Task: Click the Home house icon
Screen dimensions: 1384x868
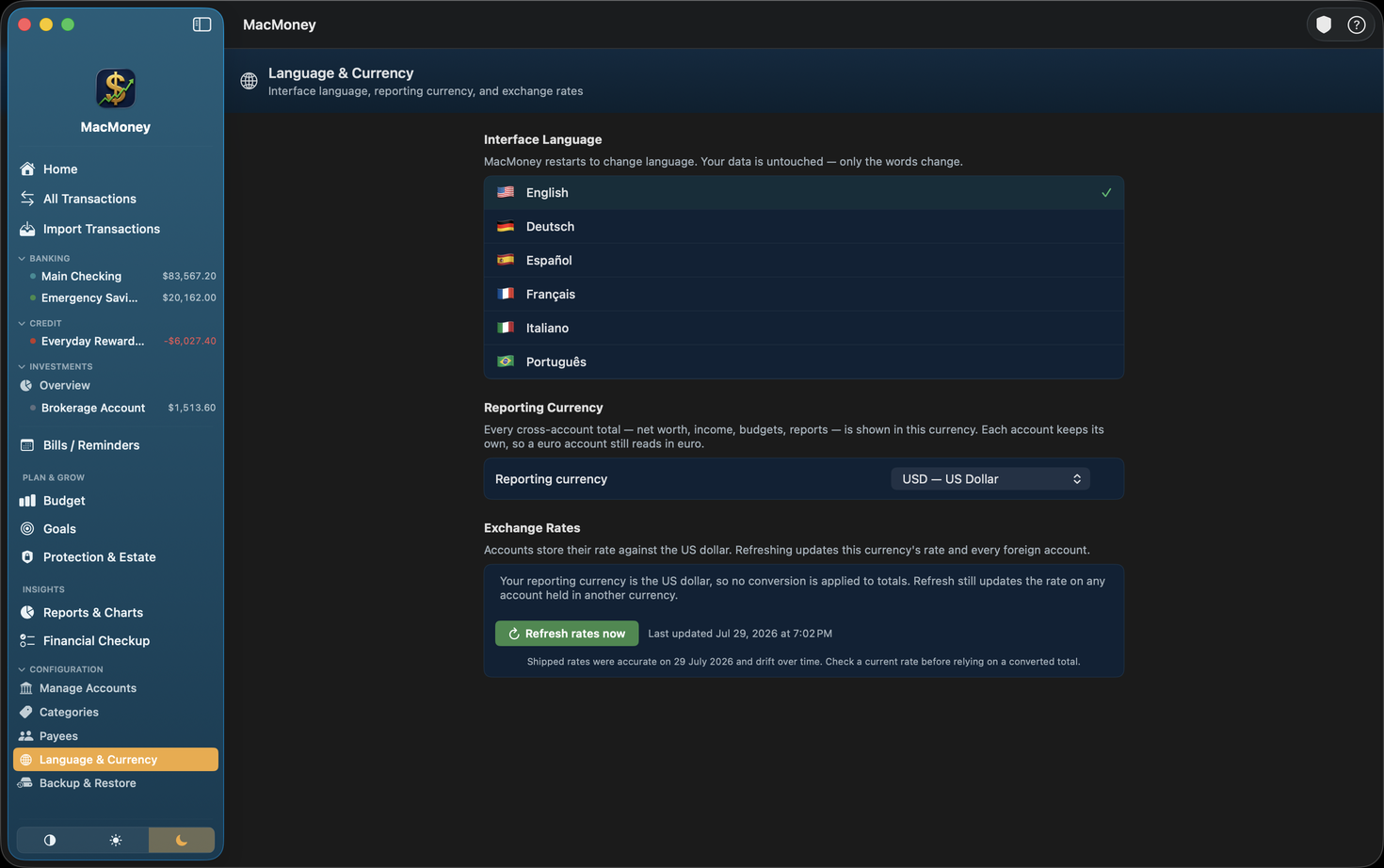Action: pos(27,169)
